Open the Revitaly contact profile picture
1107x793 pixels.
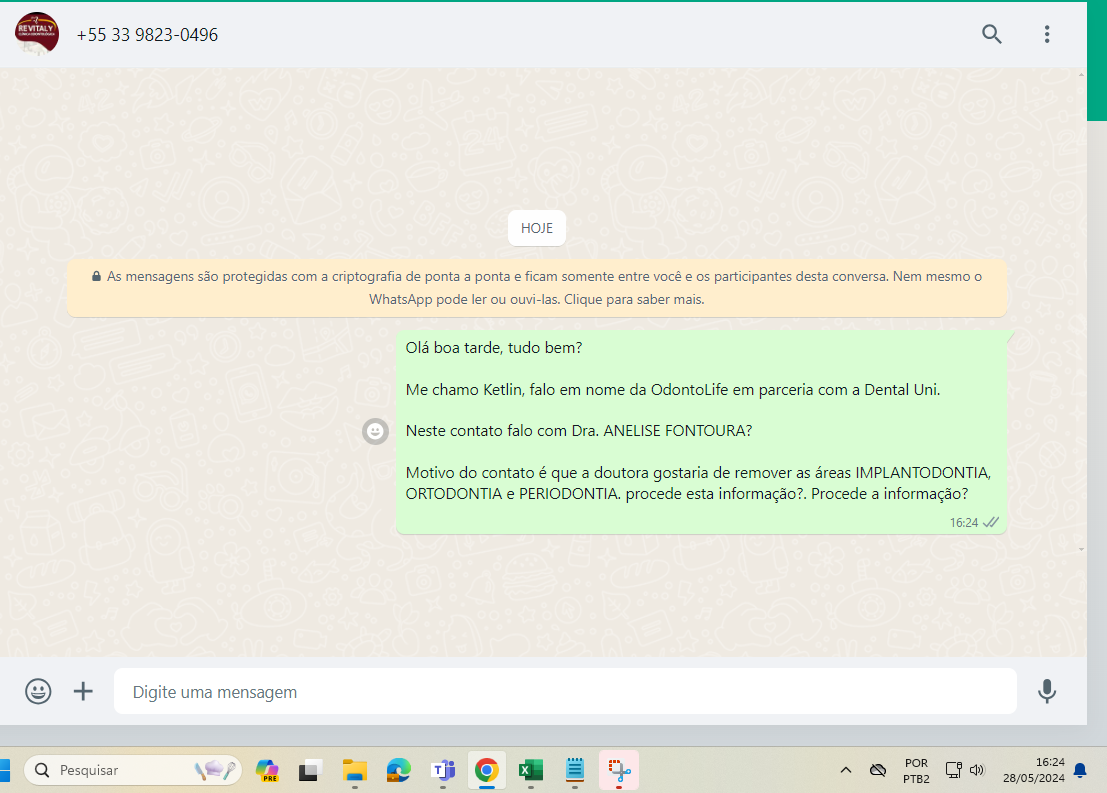coord(37,33)
